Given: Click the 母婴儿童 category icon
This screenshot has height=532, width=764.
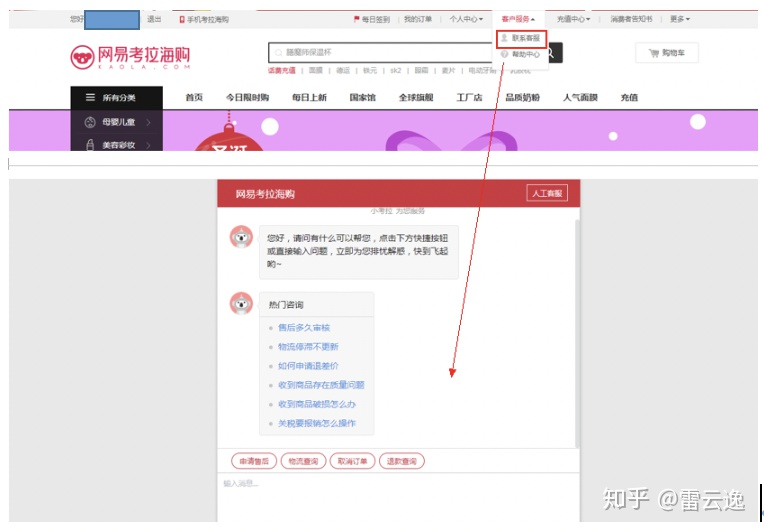Looking at the screenshot, I should tap(90, 122).
